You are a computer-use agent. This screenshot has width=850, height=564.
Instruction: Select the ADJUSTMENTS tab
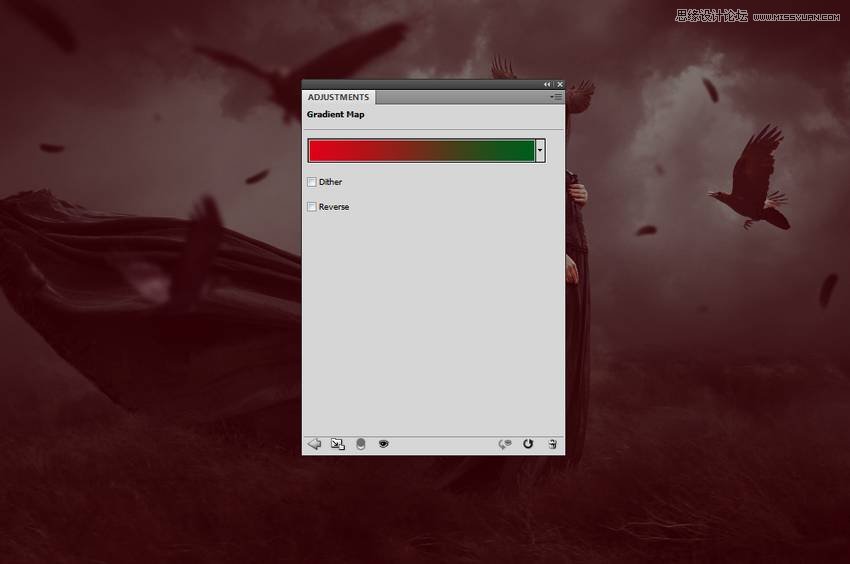(338, 97)
